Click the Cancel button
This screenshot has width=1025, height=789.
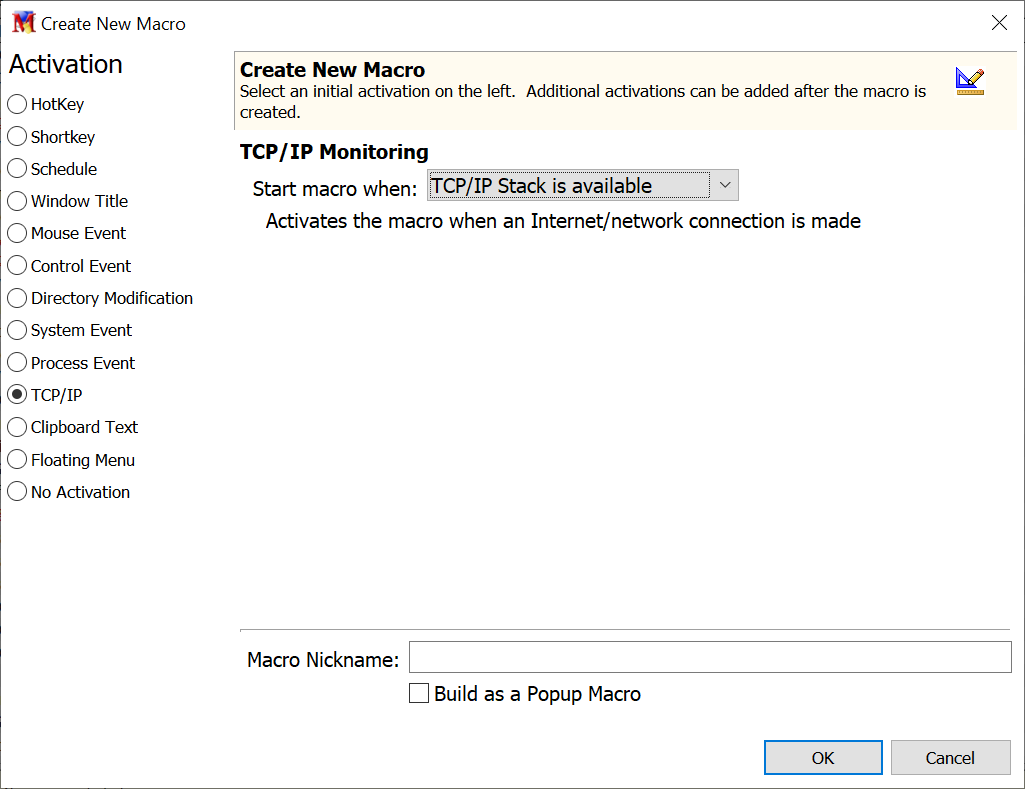tap(949, 758)
